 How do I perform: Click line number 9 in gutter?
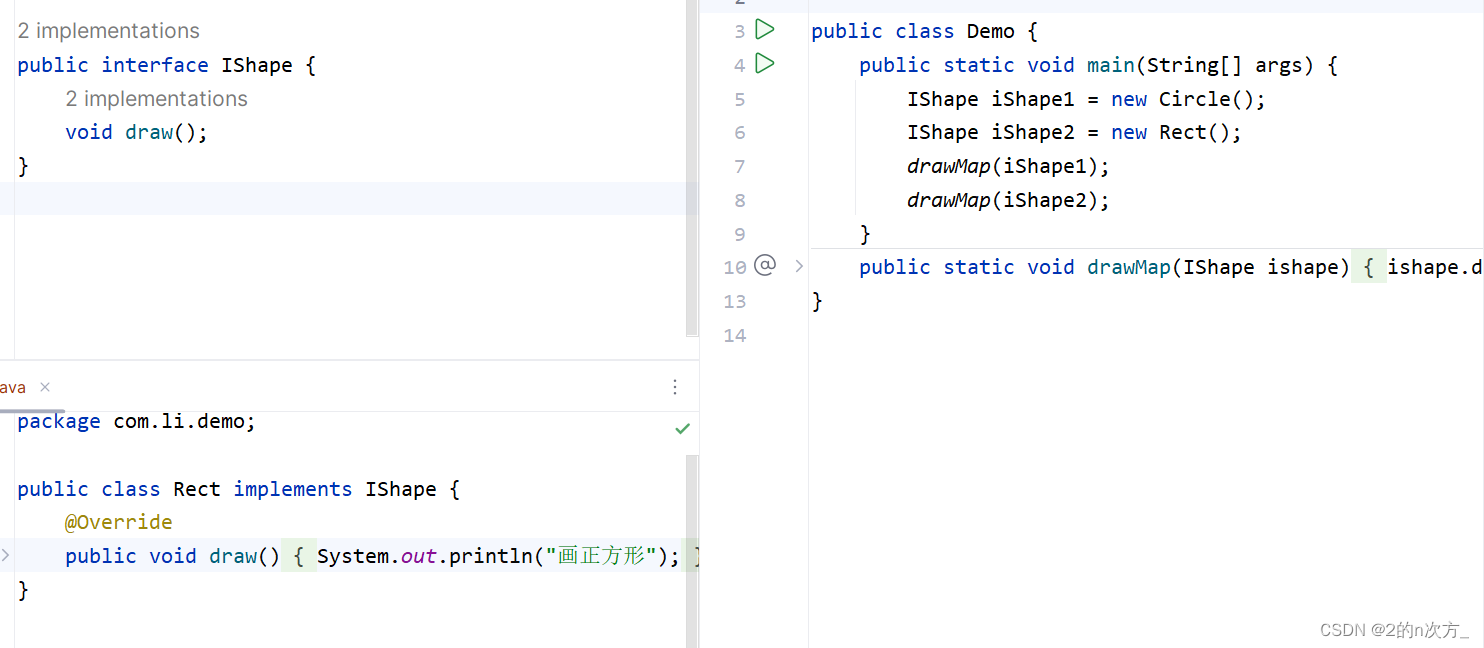click(x=740, y=234)
